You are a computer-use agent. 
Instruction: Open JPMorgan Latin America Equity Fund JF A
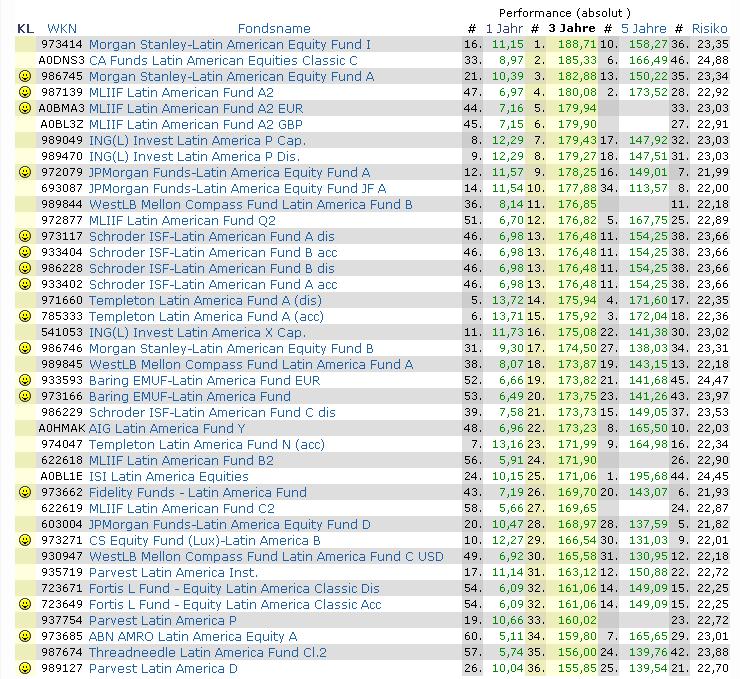pyautogui.click(x=237, y=189)
